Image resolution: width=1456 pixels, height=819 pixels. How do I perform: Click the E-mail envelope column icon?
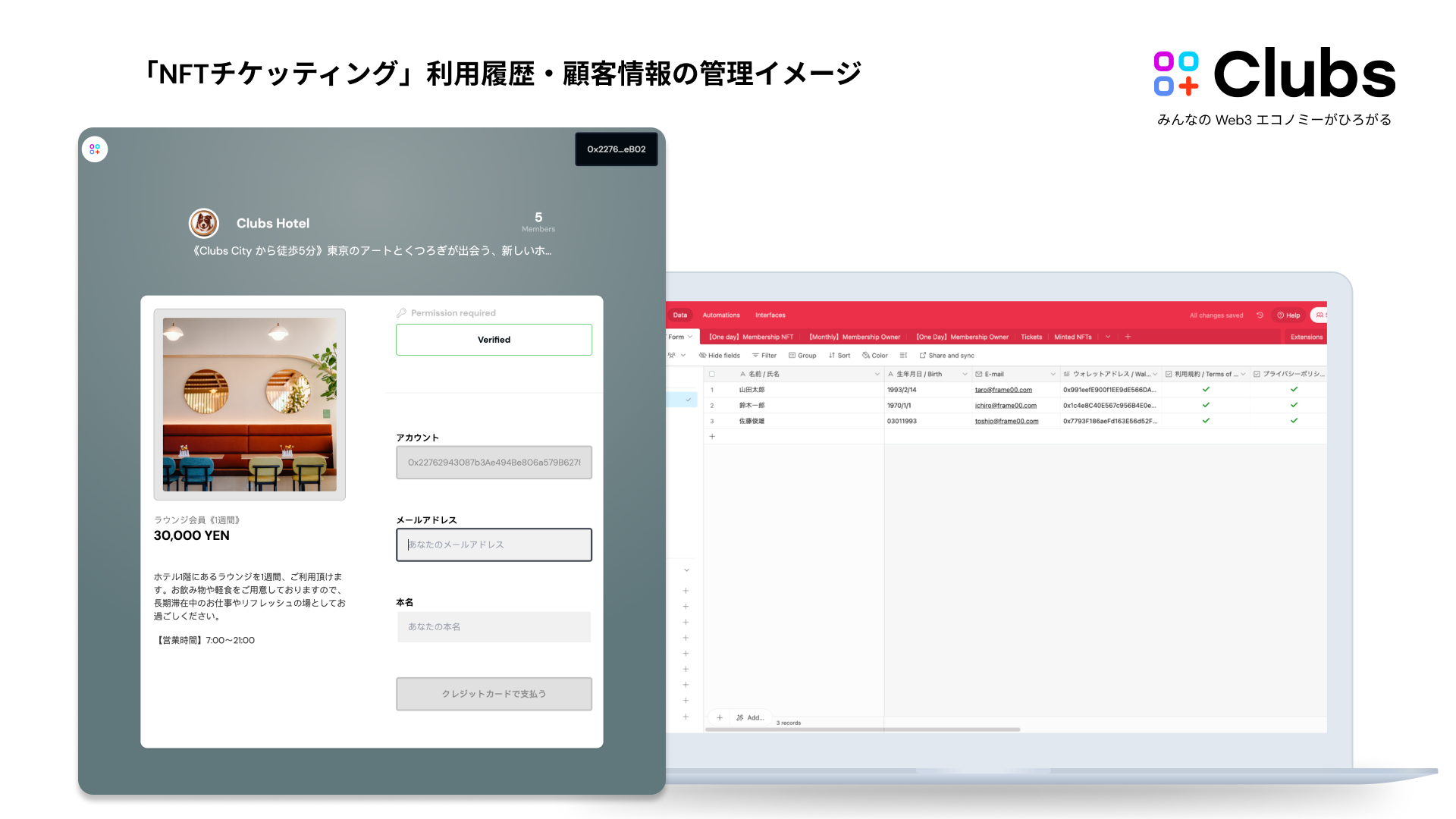[x=978, y=374]
